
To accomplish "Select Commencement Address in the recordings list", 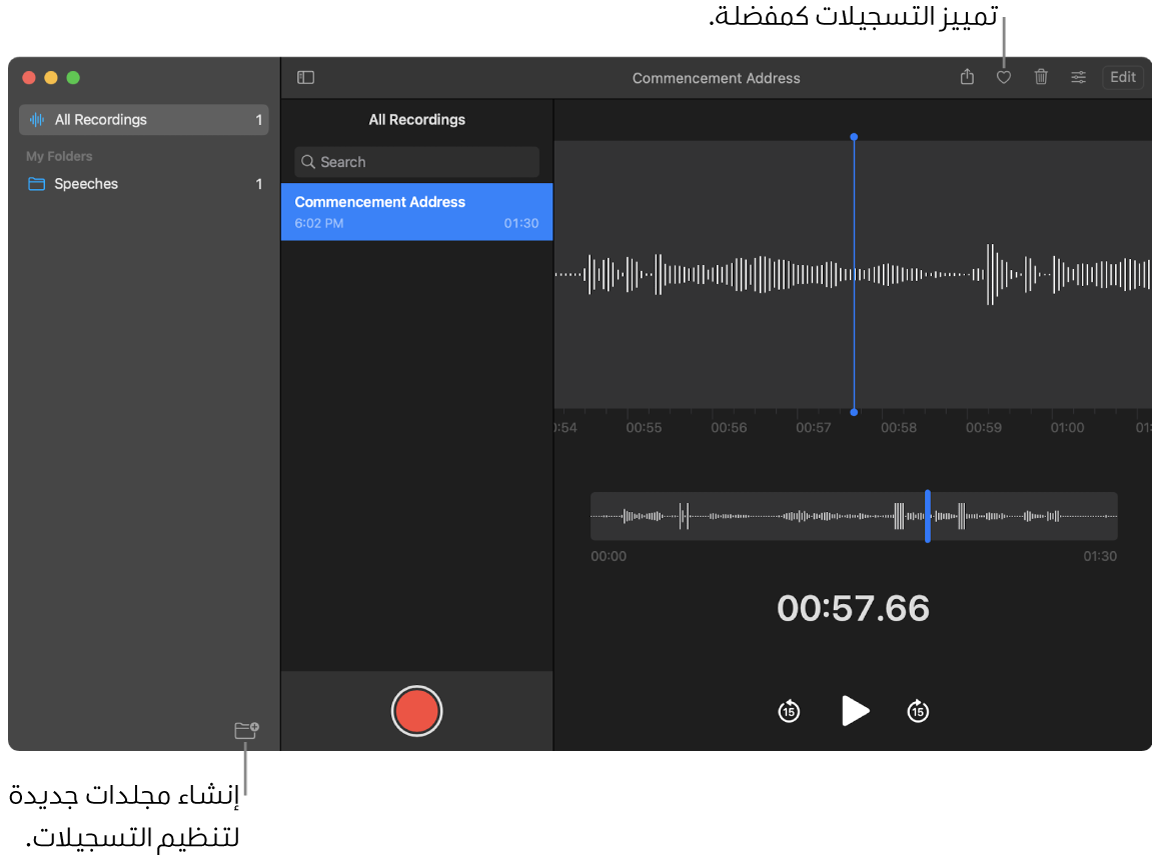I will [417, 211].
